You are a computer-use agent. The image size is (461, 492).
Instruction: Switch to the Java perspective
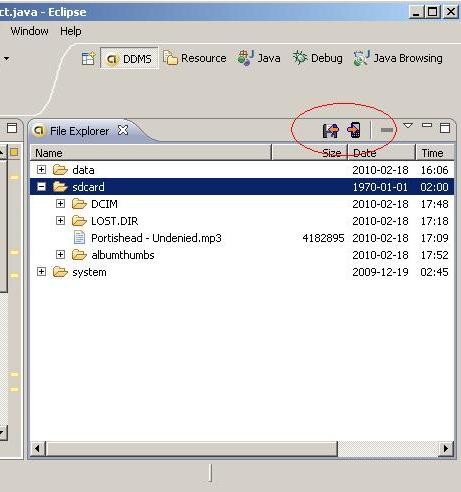pos(259,58)
